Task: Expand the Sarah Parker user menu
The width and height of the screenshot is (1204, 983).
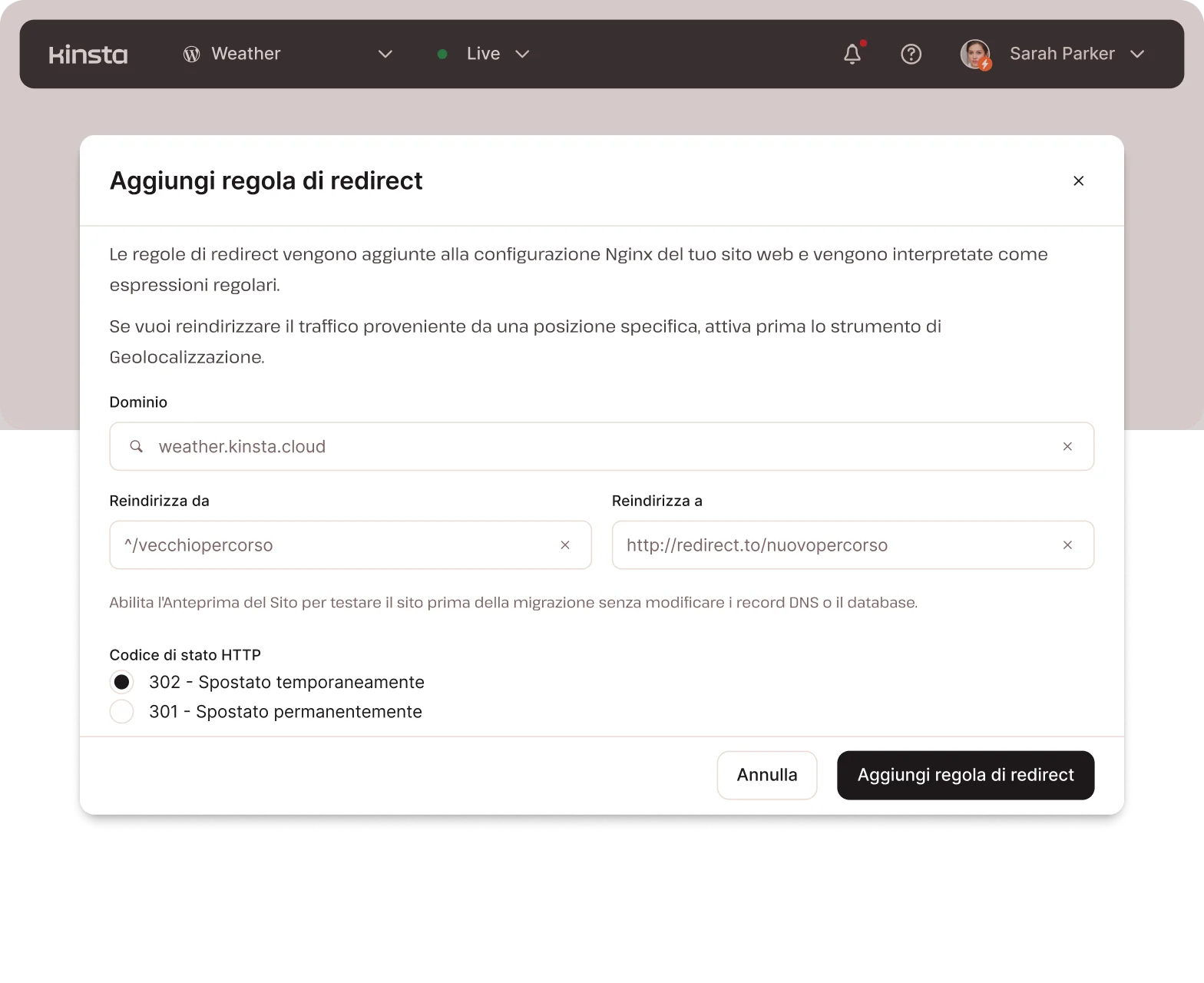Action: (1137, 55)
